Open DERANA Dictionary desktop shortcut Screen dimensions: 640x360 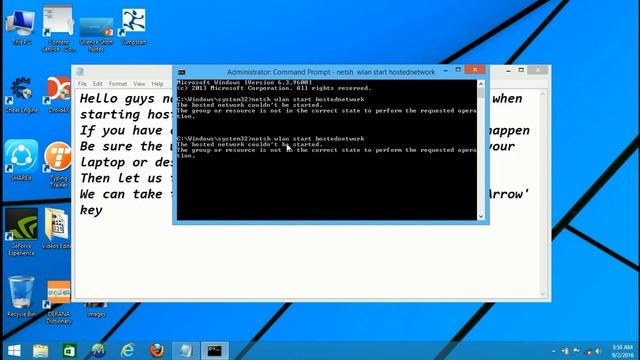click(58, 302)
